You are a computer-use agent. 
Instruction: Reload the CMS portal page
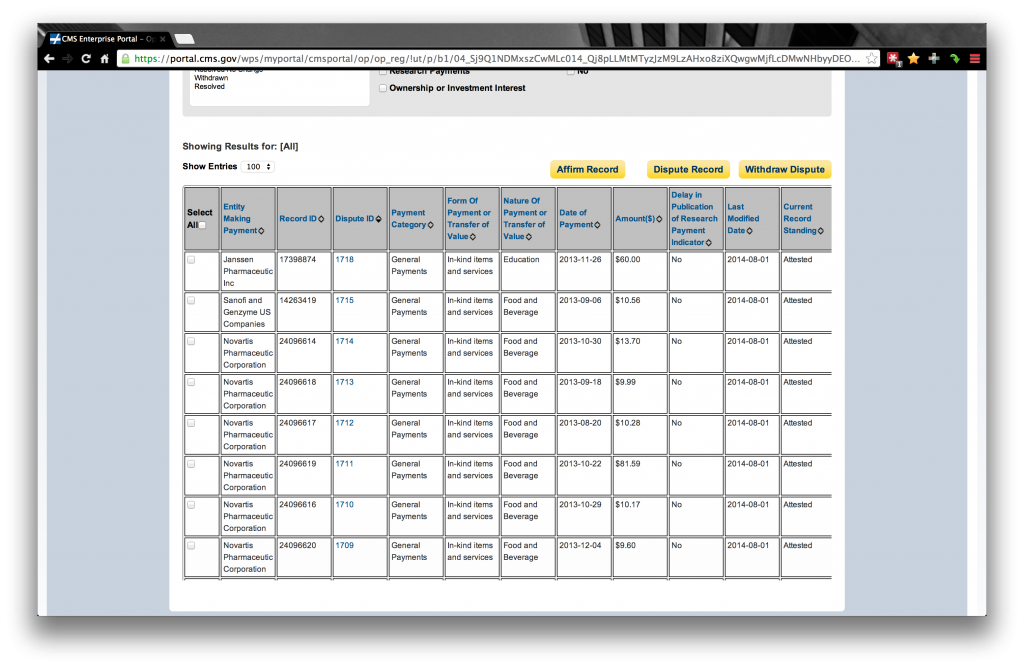[86, 59]
